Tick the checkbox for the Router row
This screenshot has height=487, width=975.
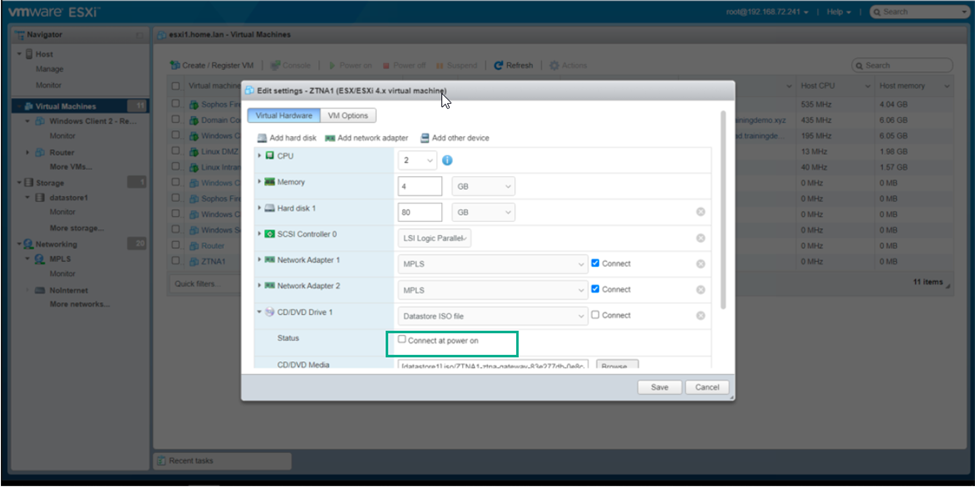click(x=176, y=246)
